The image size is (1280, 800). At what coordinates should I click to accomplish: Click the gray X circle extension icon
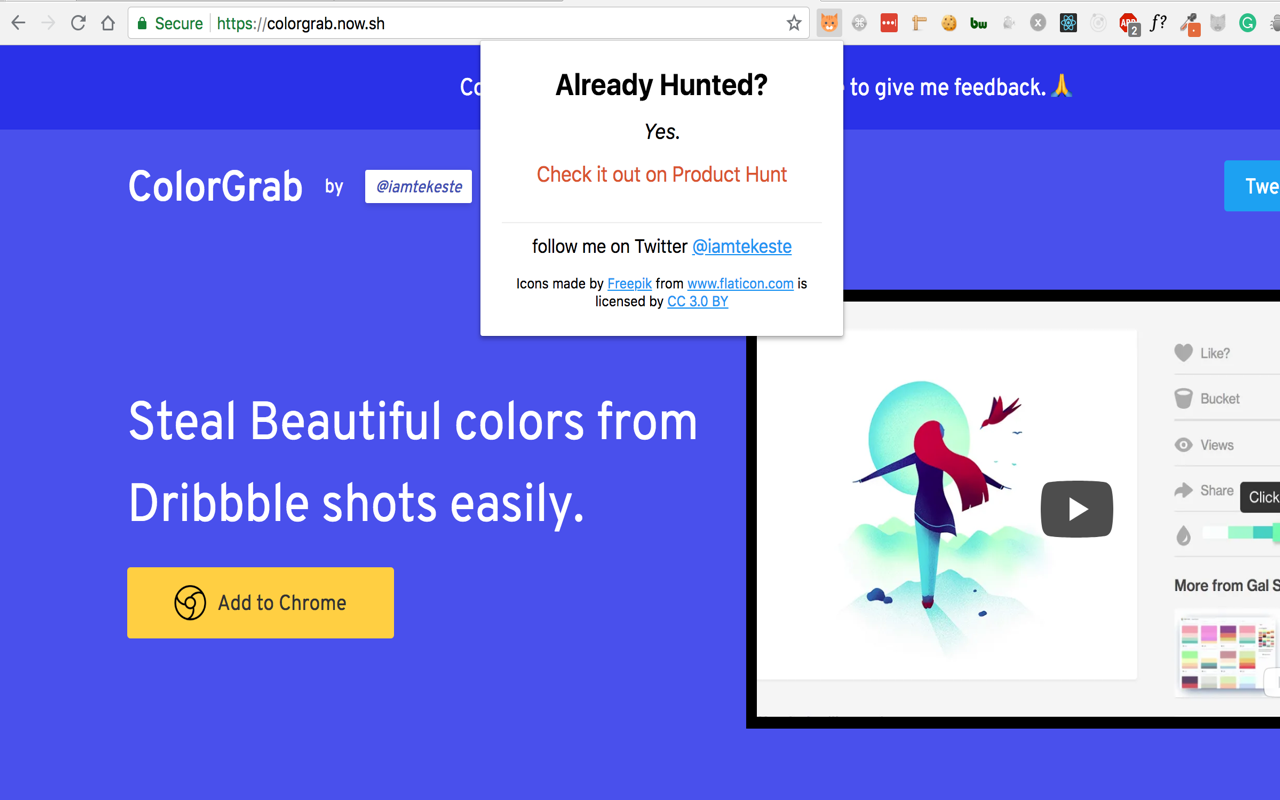tap(1038, 23)
